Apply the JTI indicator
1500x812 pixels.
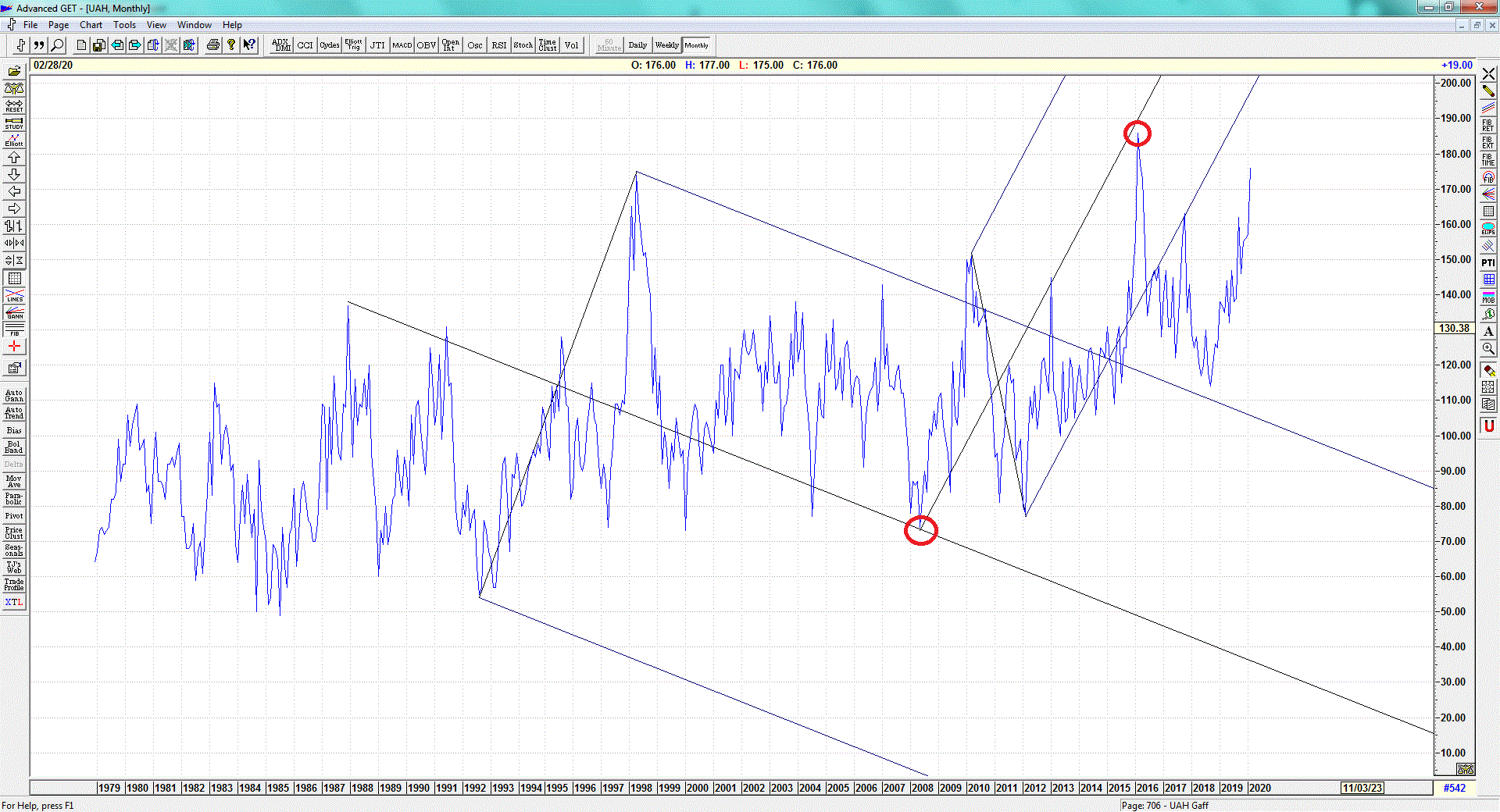click(x=378, y=45)
